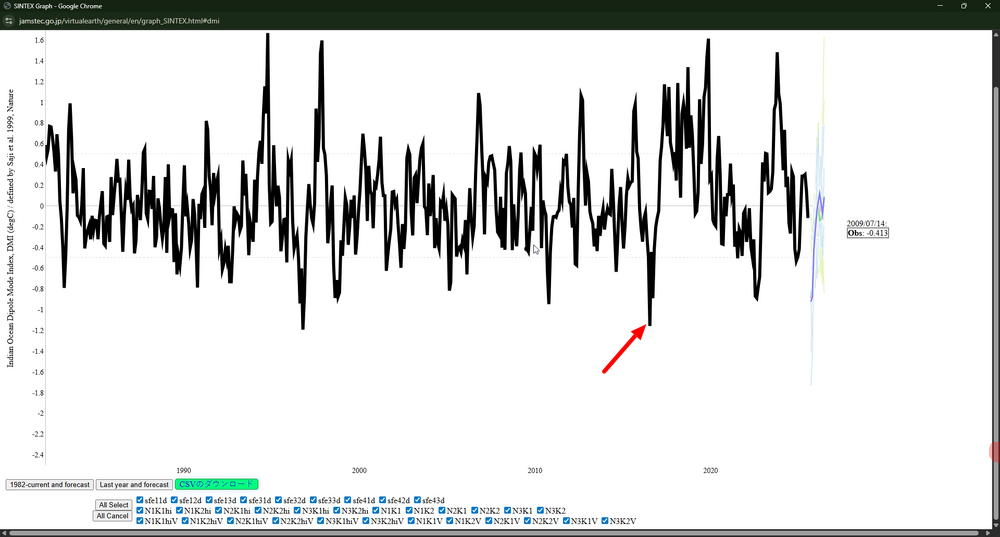Toggle the sfe33d checkbox

click(313, 500)
